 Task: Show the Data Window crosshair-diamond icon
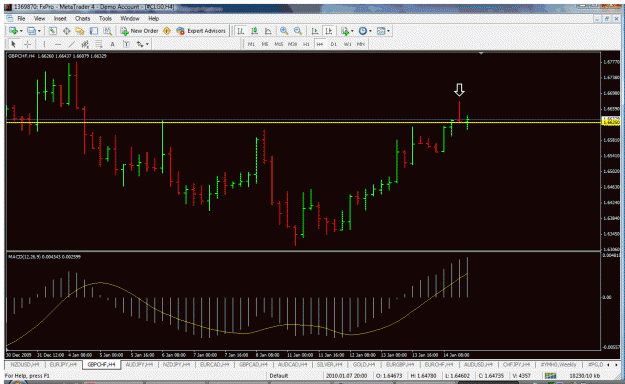pyautogui.click(x=66, y=31)
